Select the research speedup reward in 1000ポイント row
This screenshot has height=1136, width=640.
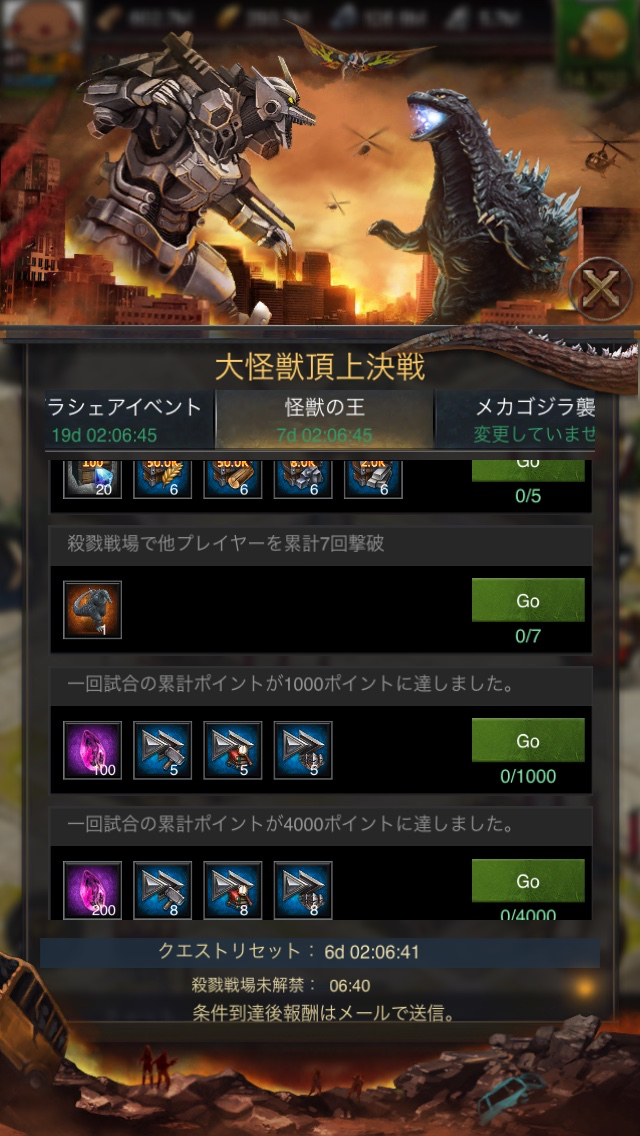click(233, 750)
